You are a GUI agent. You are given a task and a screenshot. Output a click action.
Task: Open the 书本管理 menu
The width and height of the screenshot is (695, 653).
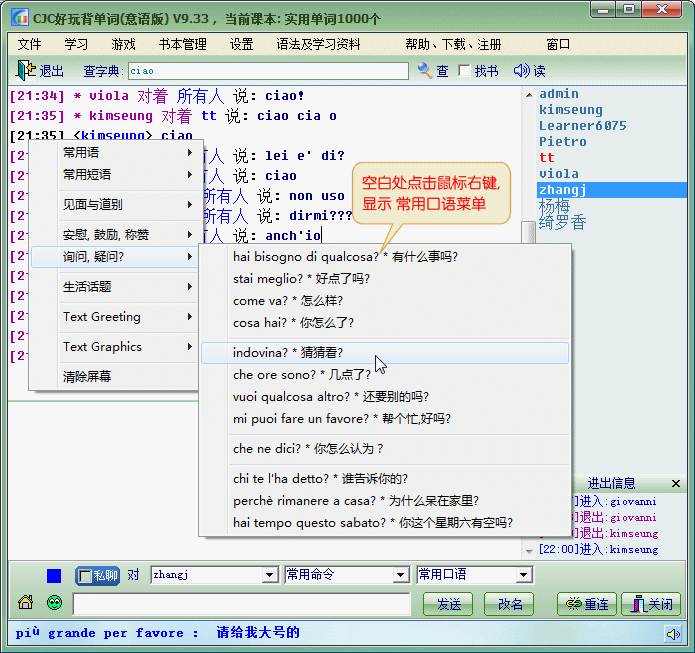pyautogui.click(x=182, y=44)
